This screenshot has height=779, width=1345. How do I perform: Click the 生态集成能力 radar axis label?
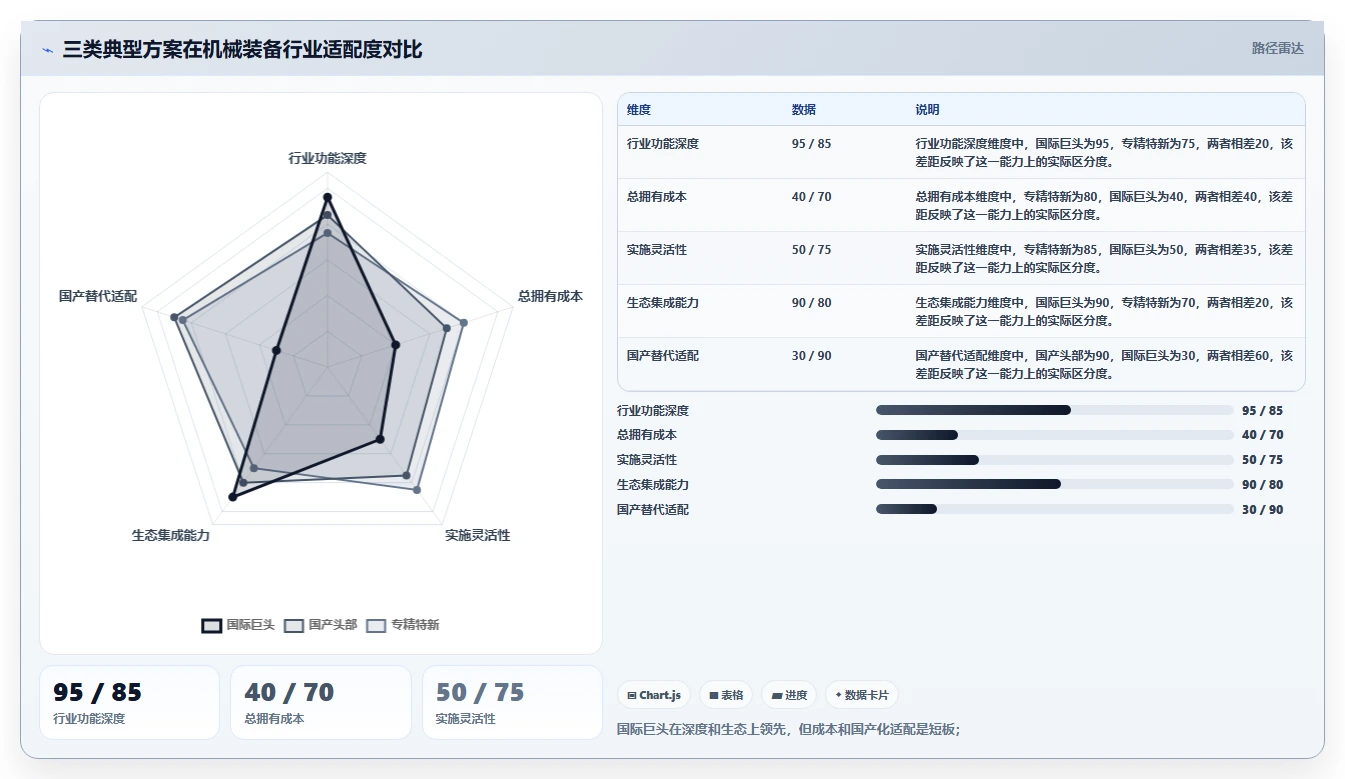coord(171,535)
